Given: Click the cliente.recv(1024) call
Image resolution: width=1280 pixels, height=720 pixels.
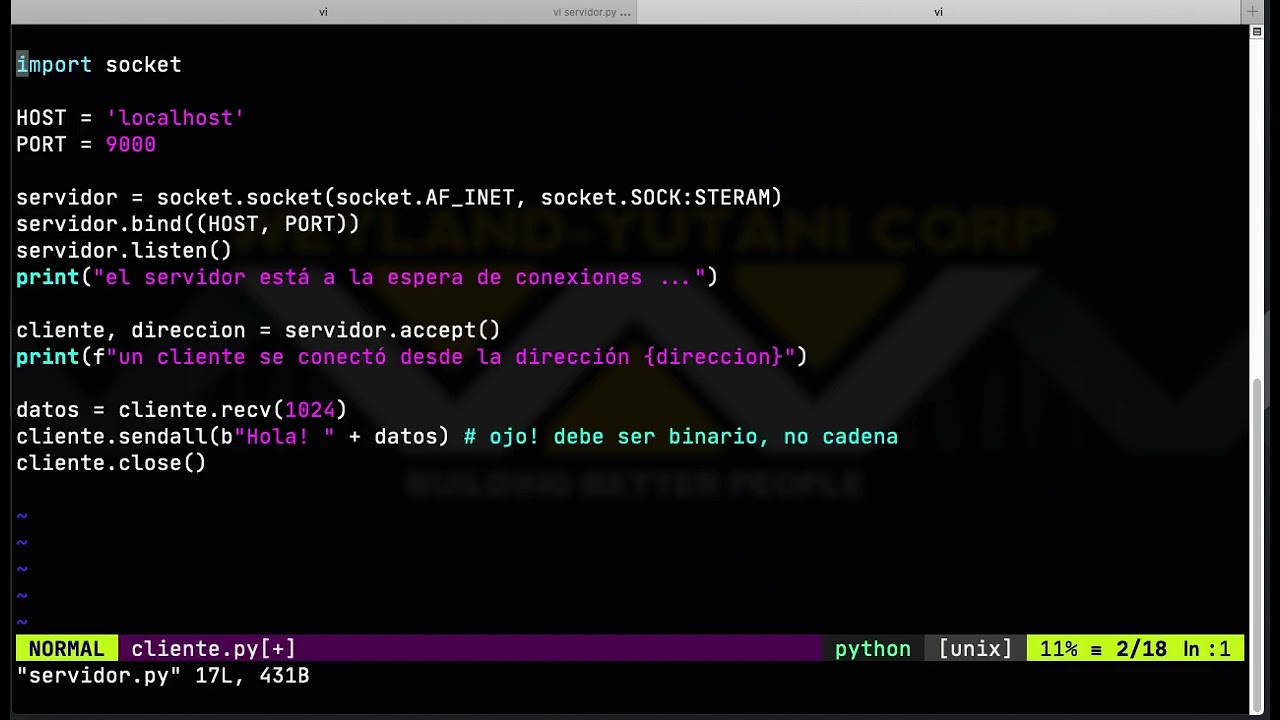Looking at the screenshot, I should [233, 410].
